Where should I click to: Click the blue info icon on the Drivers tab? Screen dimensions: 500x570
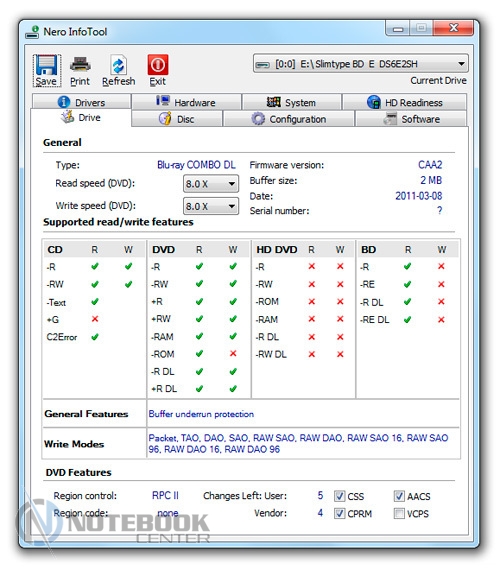click(64, 102)
